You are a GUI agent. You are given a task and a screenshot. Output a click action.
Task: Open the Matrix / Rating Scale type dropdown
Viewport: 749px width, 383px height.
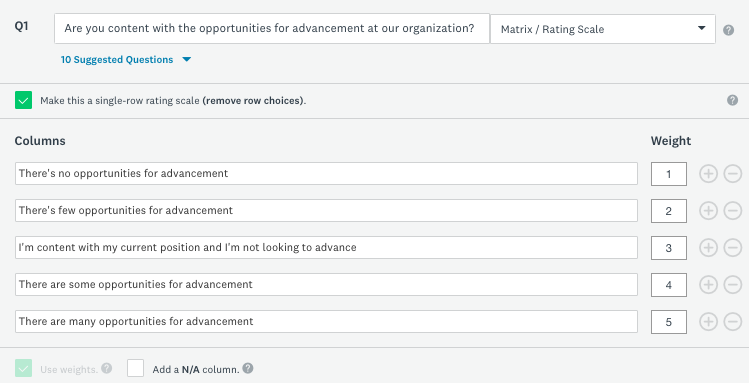point(602,29)
